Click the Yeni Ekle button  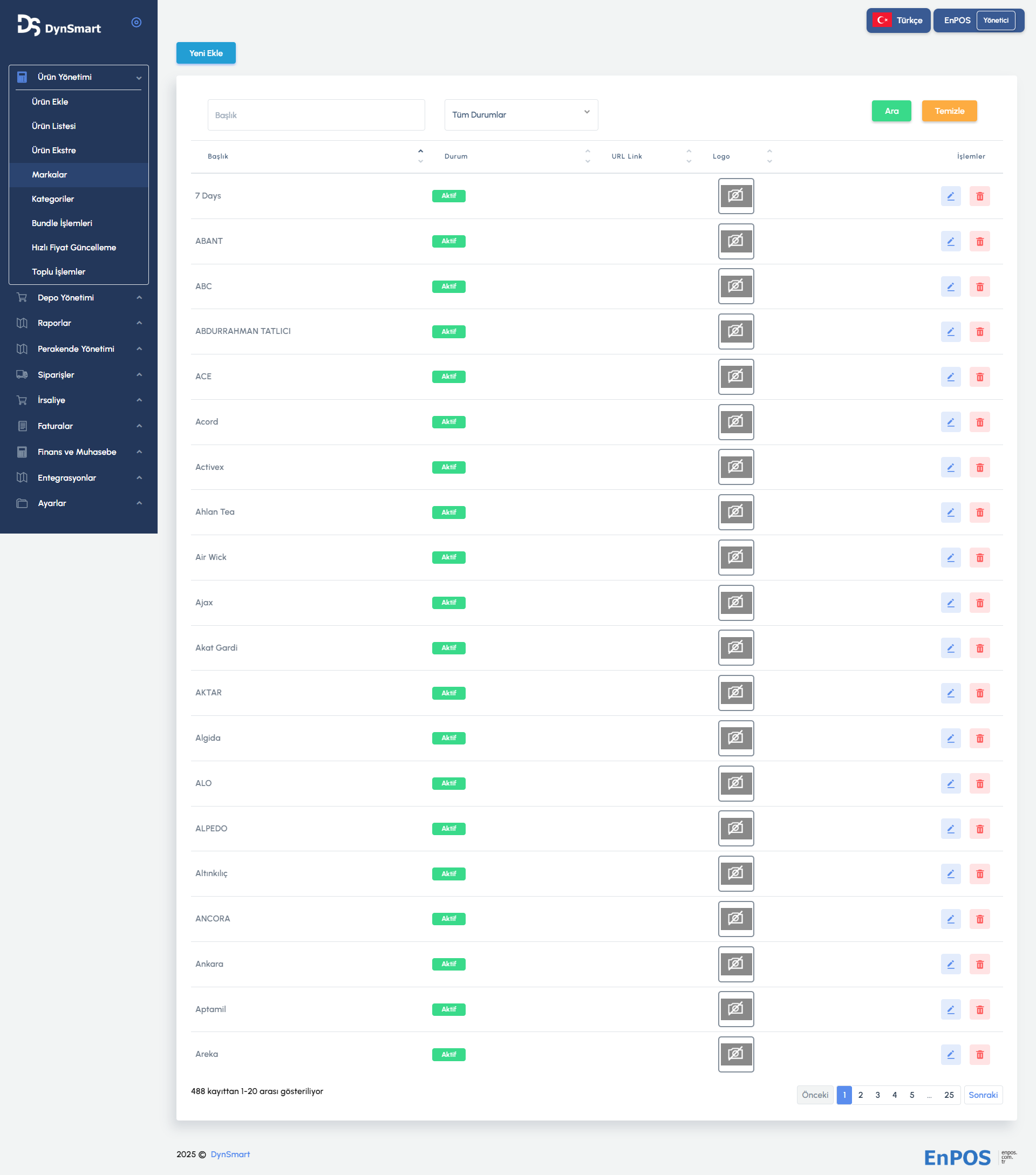tap(206, 53)
